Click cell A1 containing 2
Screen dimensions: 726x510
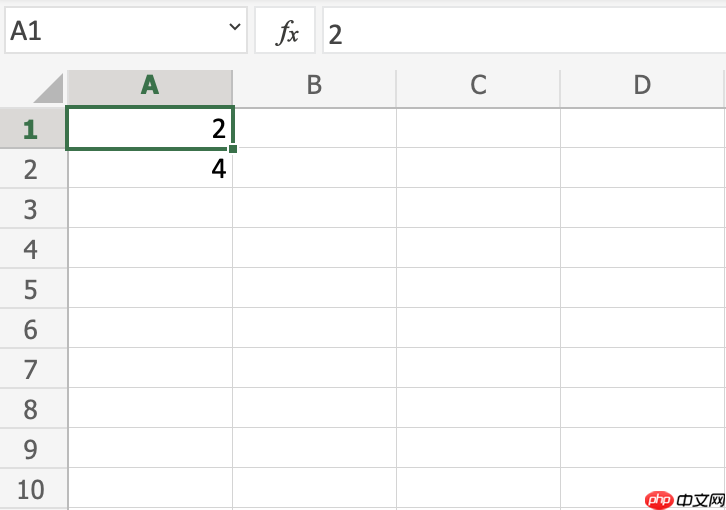click(150, 129)
